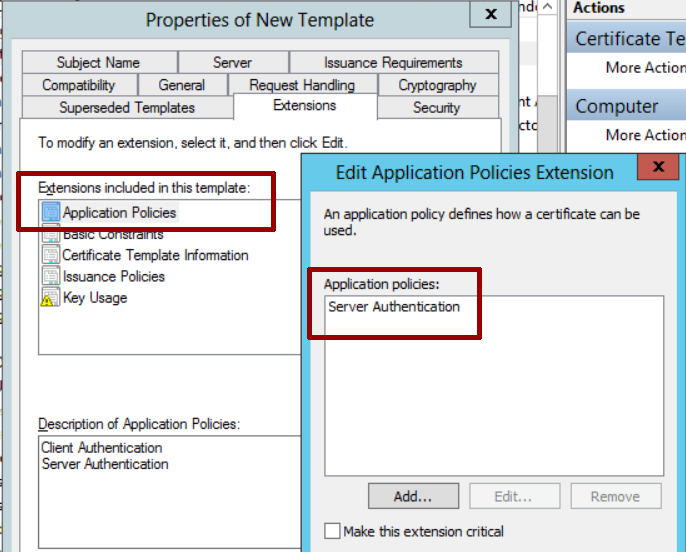This screenshot has width=686, height=552.
Task: Switch to Issuance Requirements tab
Action: tap(393, 63)
